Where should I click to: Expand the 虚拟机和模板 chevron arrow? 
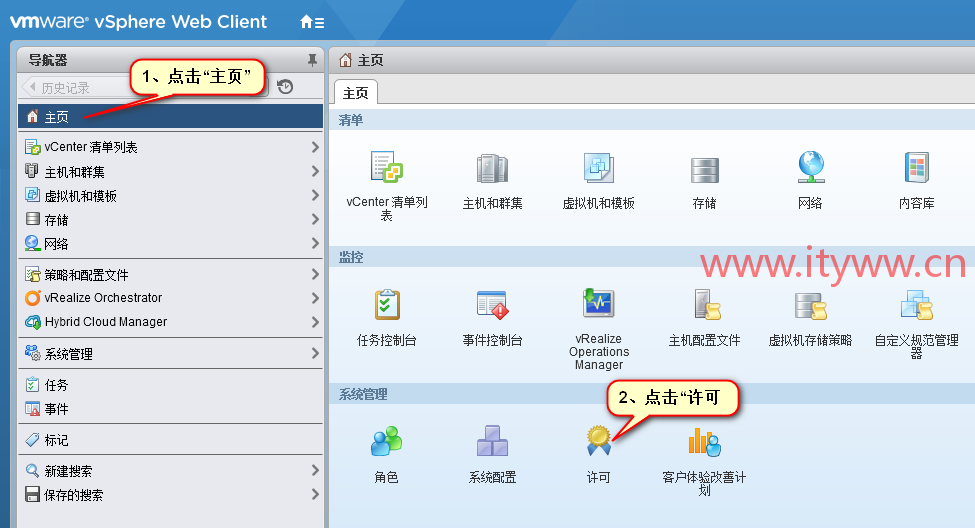[315, 195]
